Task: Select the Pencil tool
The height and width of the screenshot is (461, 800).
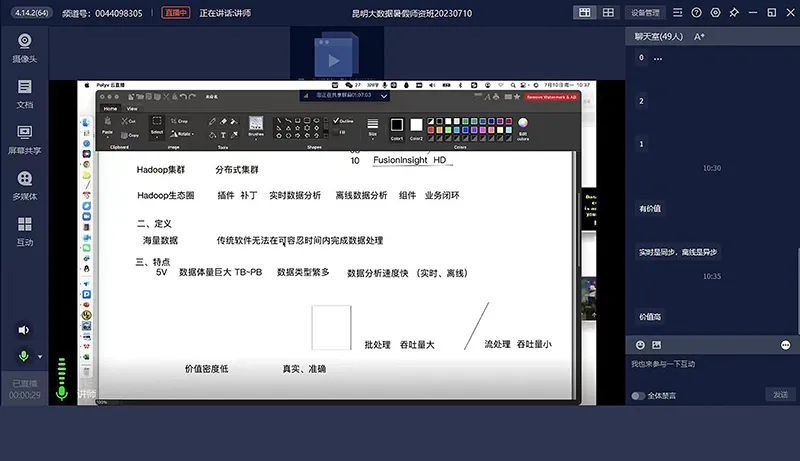Action: point(212,121)
